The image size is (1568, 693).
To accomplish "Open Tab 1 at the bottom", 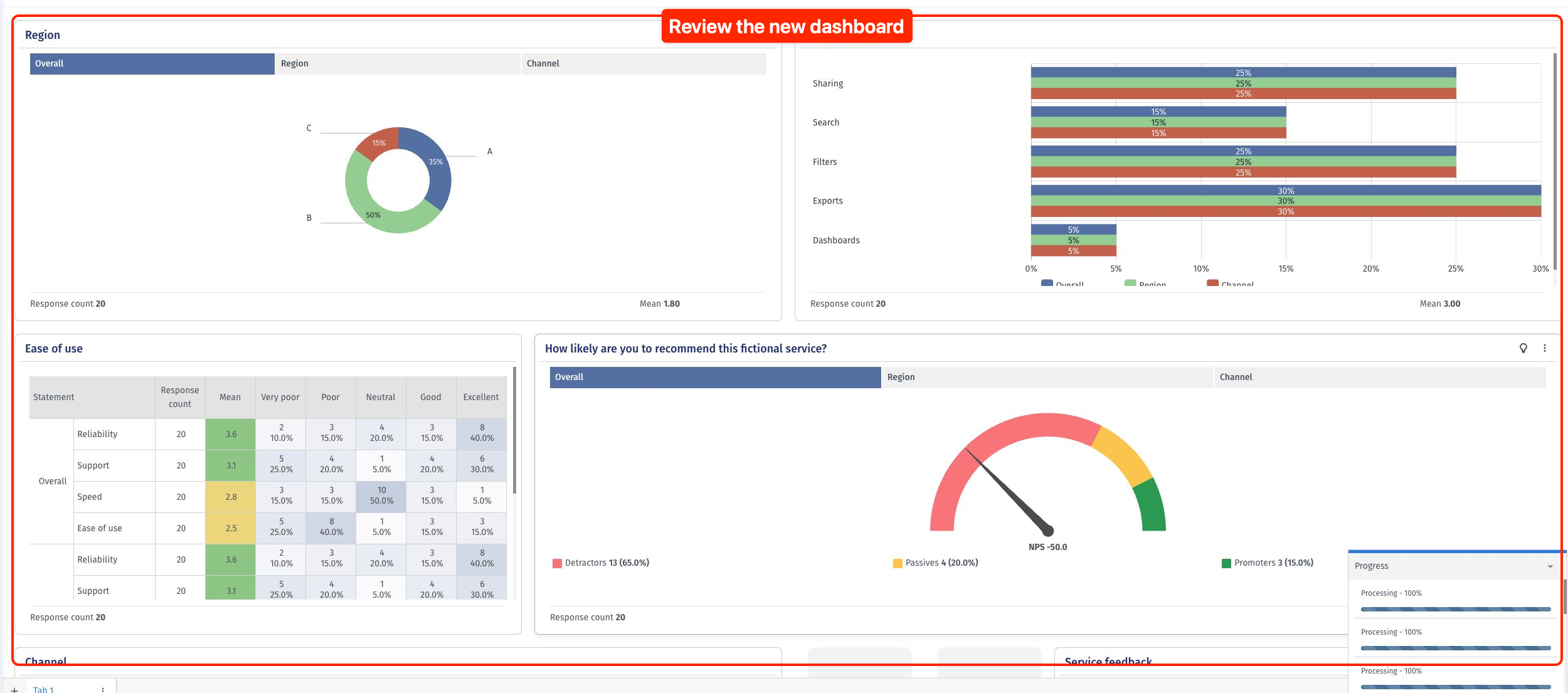I will click(44, 689).
